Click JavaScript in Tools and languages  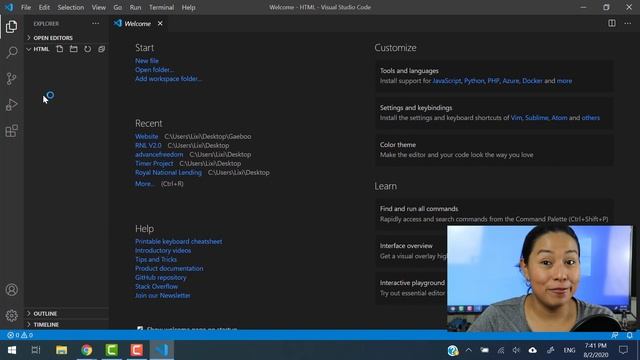pos(447,81)
